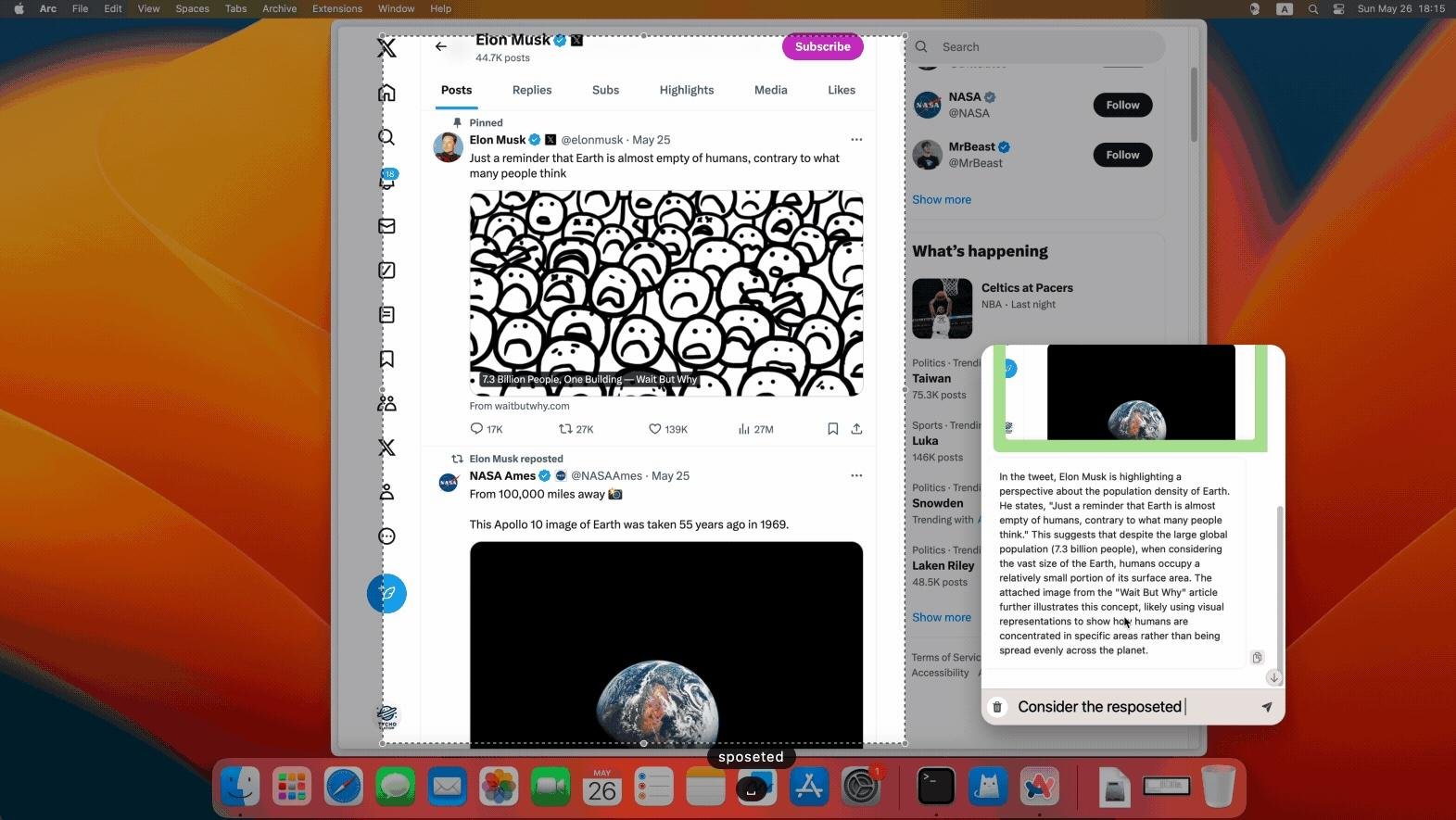The width and height of the screenshot is (1456, 820).
Task: Click Spotlight search icon in menu bar
Action: click(1313, 8)
